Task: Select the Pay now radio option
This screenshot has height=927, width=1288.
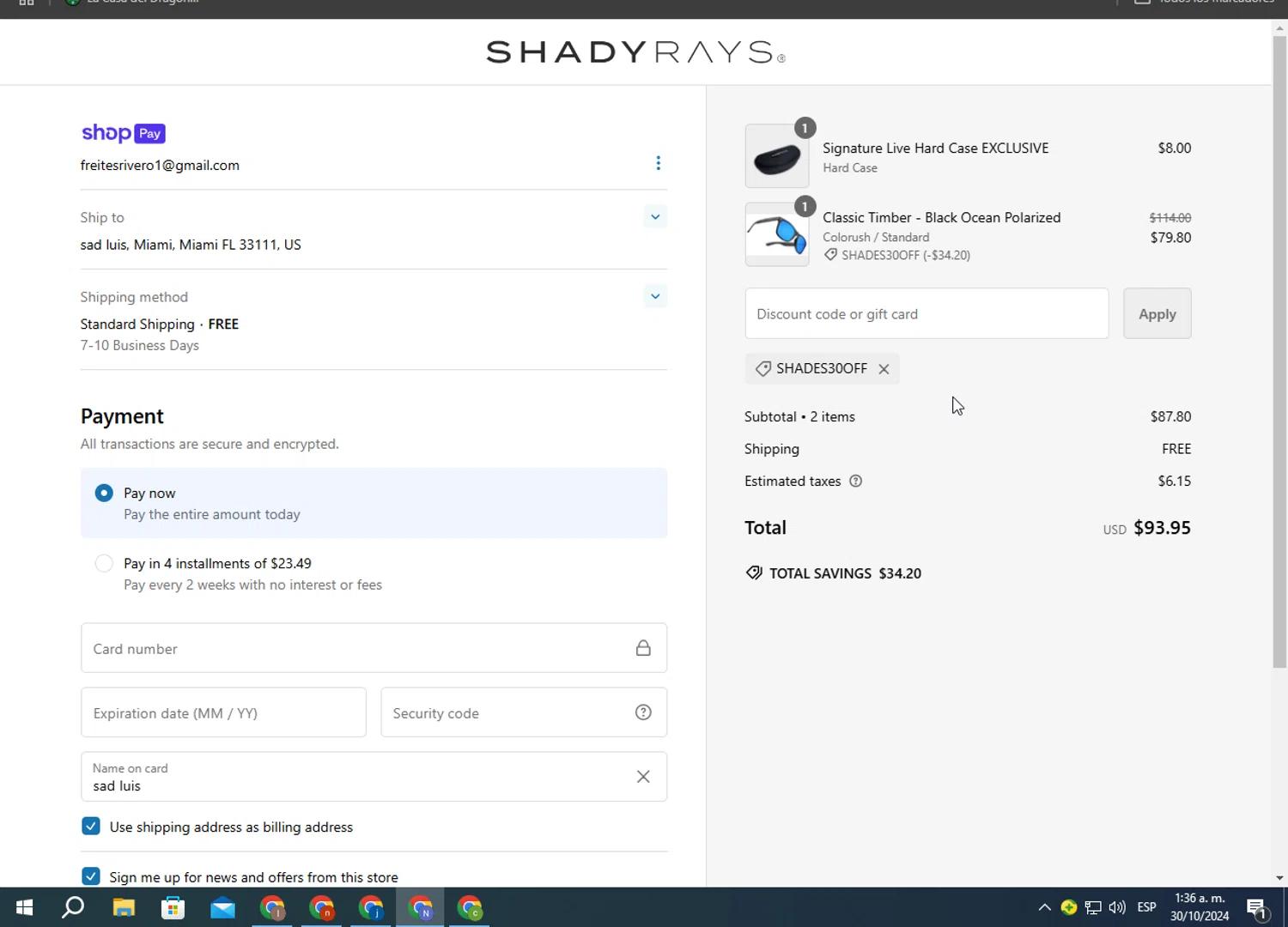Action: coord(104,493)
